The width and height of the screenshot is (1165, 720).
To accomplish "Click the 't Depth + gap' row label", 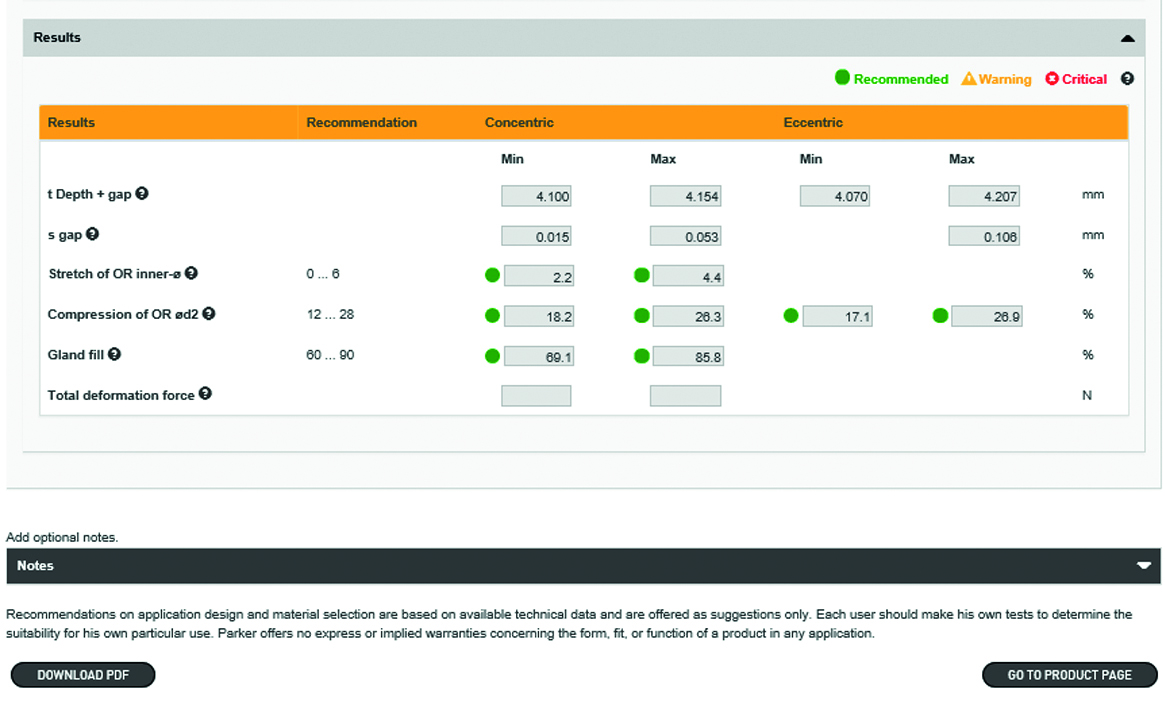I will pyautogui.click(x=89, y=194).
